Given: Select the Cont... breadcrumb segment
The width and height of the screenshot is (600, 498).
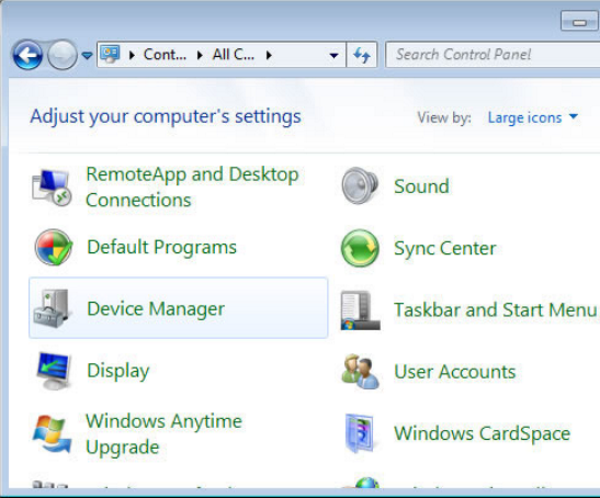Looking at the screenshot, I should pyautogui.click(x=165, y=54).
